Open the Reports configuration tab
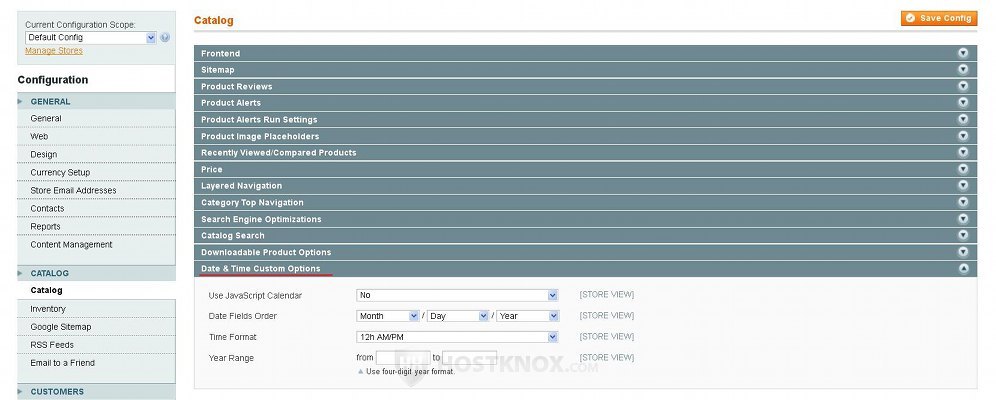 coord(96,227)
